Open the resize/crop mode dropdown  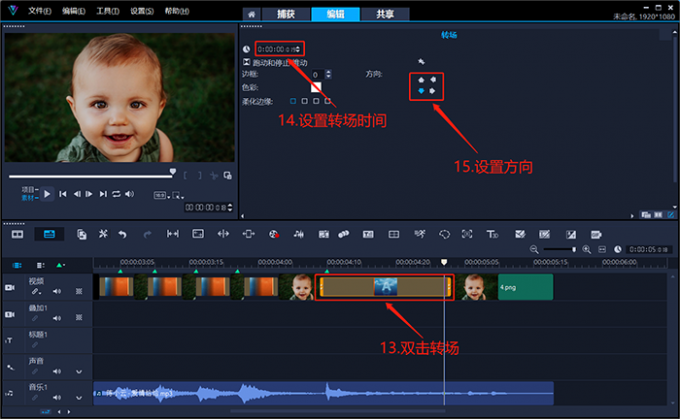[178, 196]
